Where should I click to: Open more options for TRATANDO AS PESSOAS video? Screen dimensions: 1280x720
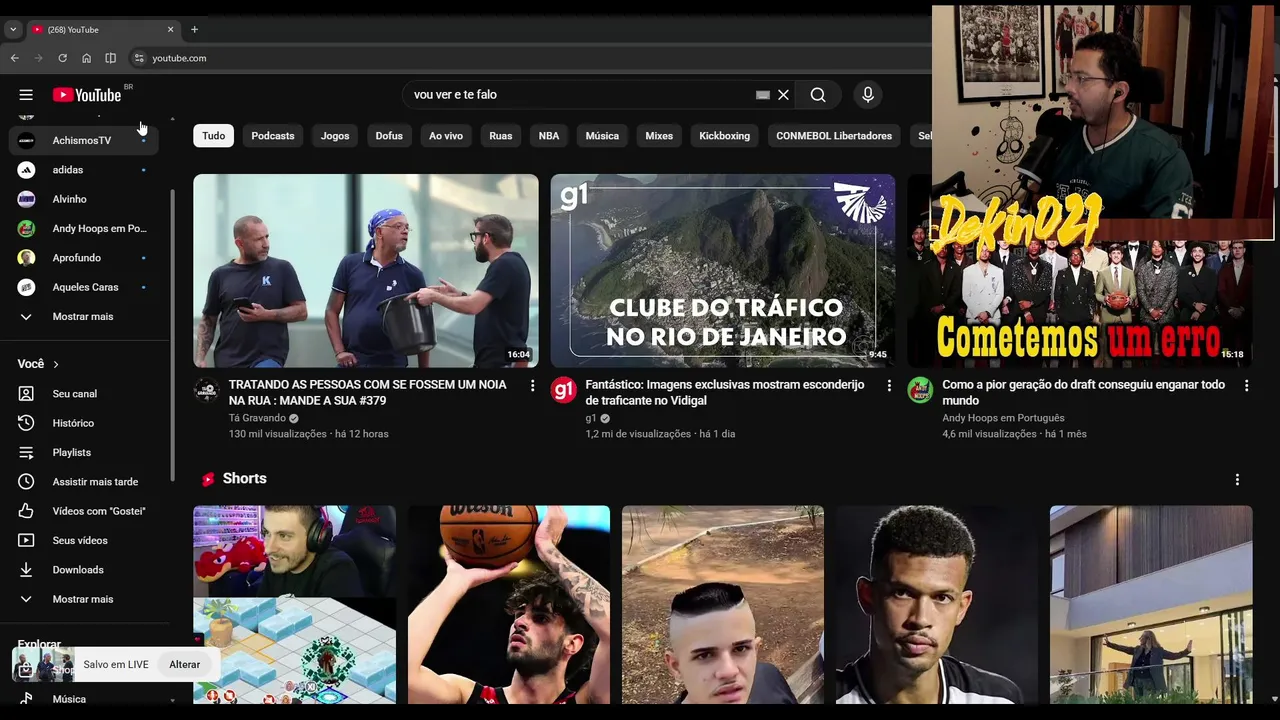click(x=532, y=386)
